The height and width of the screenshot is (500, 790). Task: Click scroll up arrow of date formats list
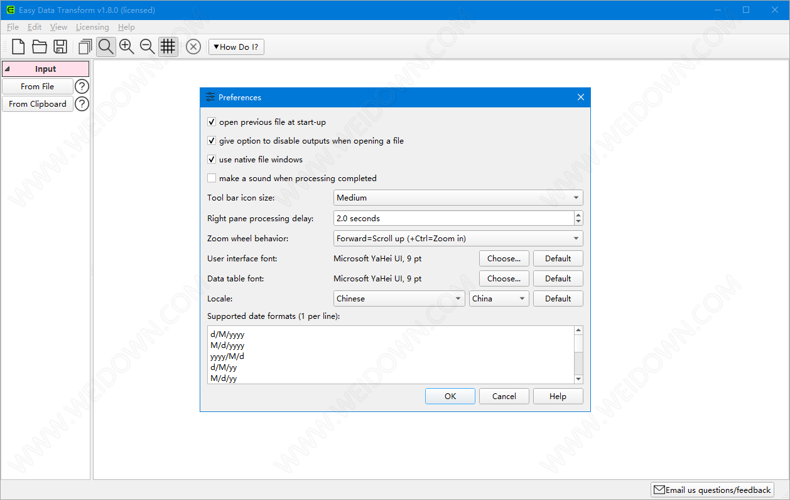click(578, 331)
